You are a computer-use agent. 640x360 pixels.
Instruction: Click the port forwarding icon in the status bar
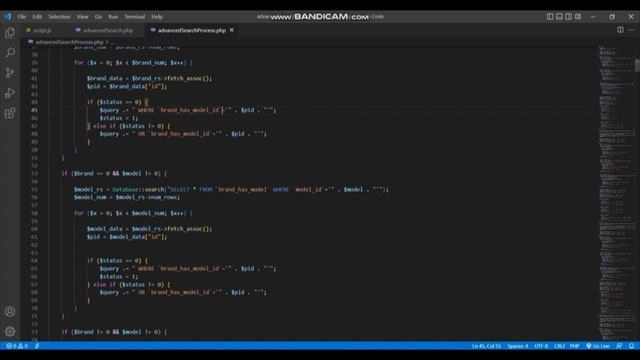(x=37, y=346)
